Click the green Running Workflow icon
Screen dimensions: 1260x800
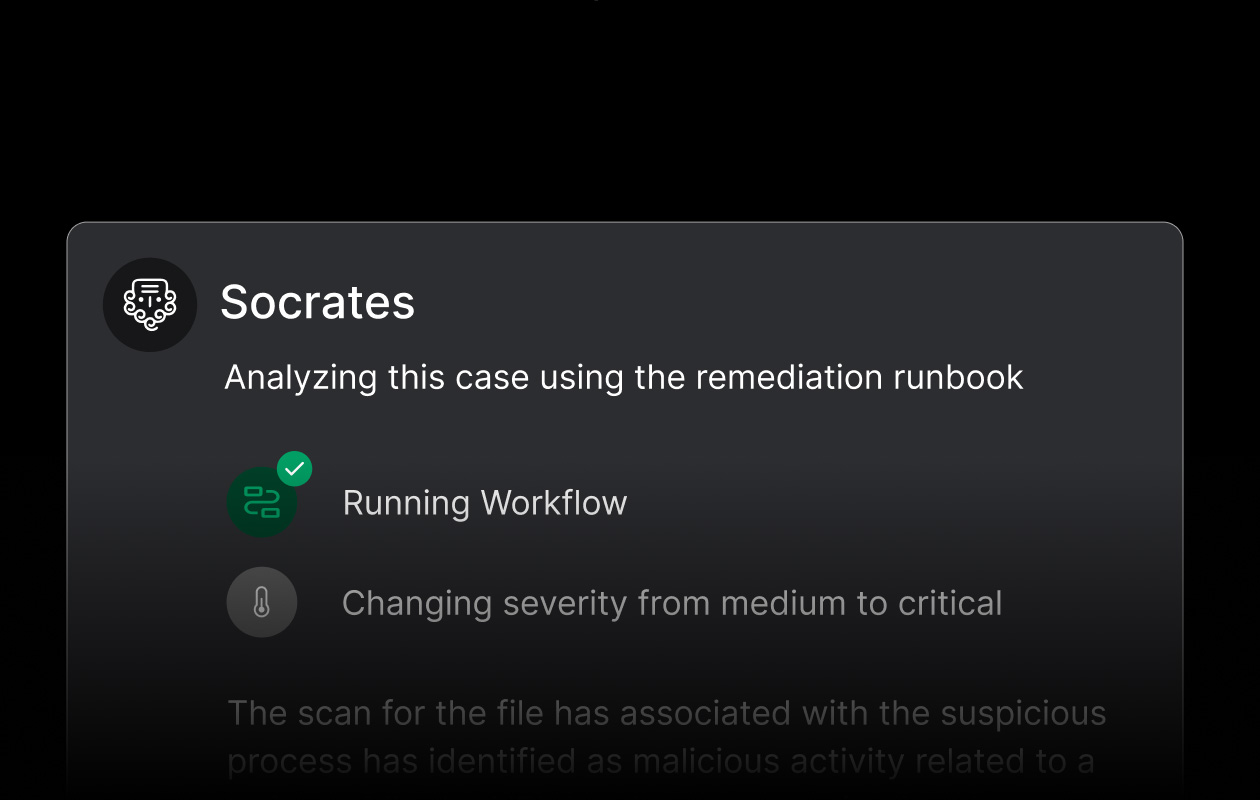[261, 502]
